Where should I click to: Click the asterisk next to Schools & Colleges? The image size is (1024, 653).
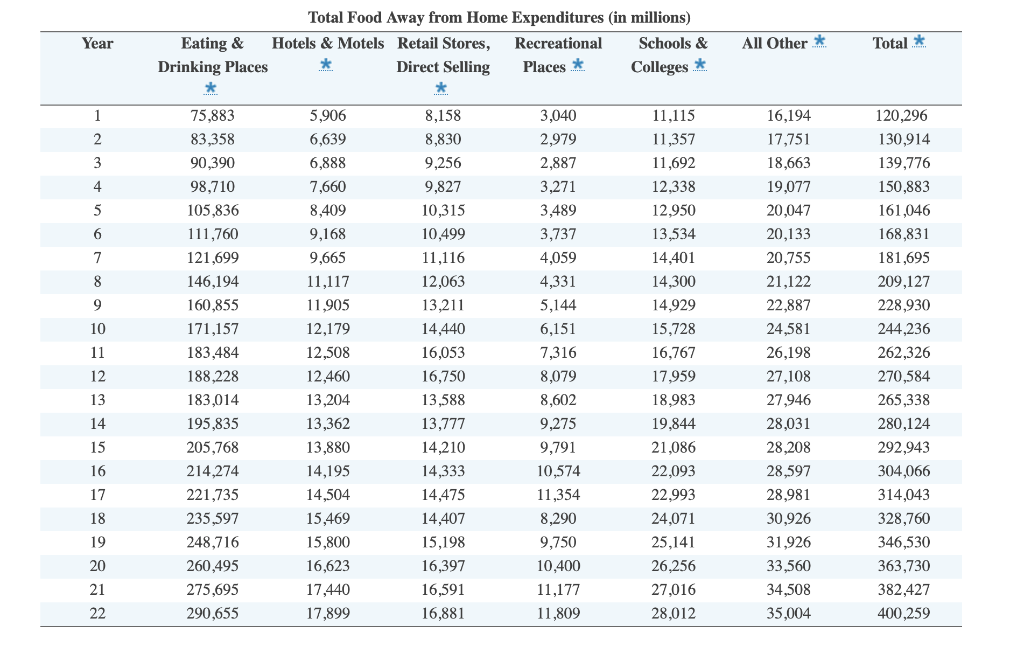(700, 65)
